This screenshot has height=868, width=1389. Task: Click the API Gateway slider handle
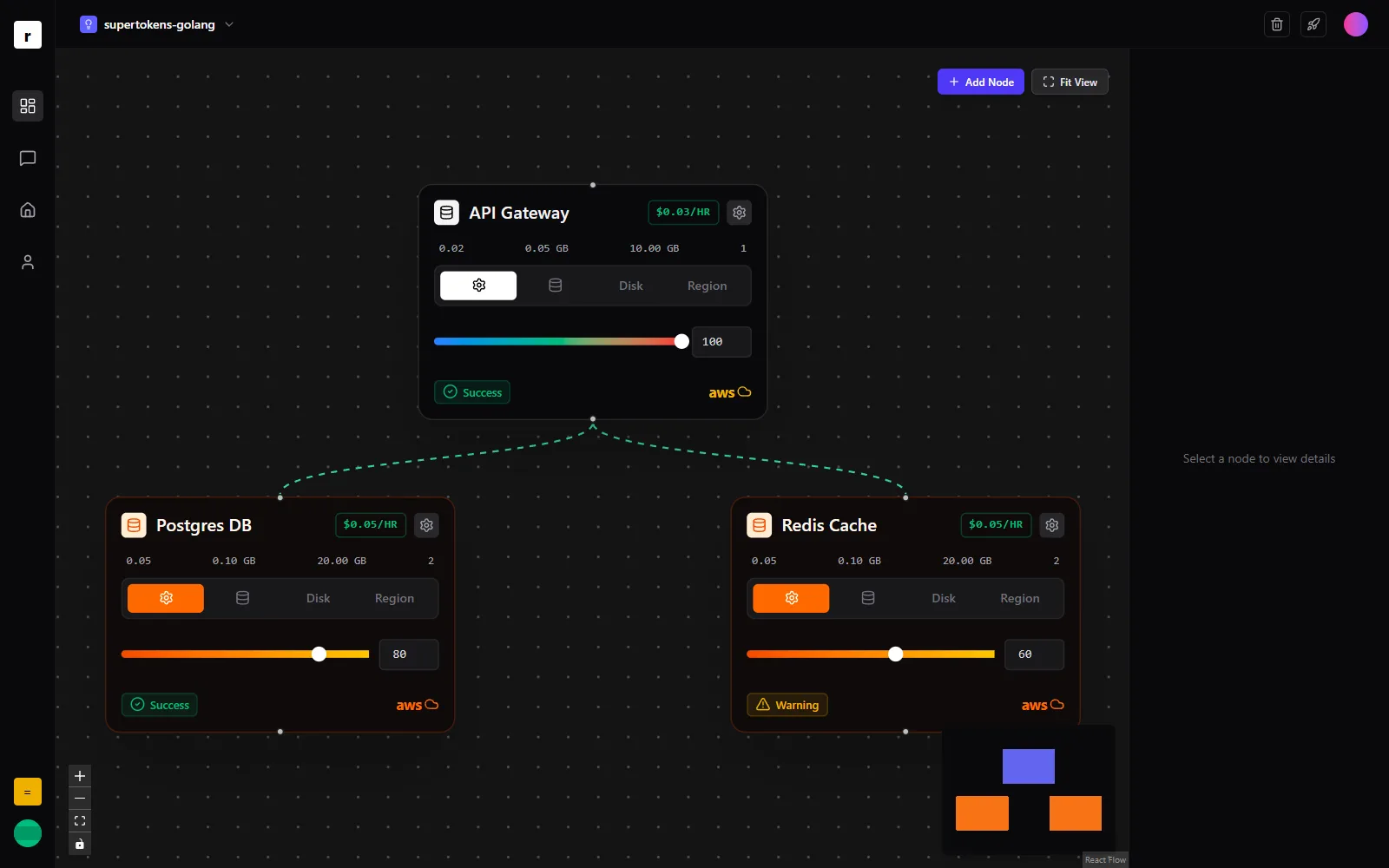pyautogui.click(x=681, y=342)
